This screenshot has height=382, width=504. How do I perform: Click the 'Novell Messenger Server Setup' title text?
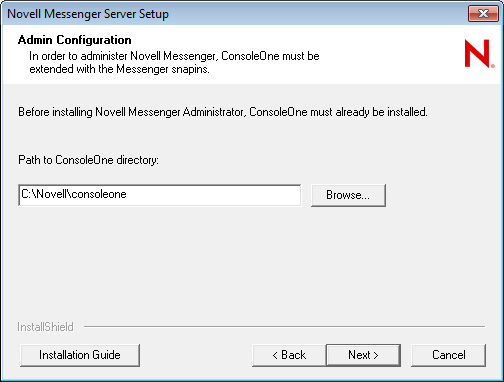pos(88,14)
